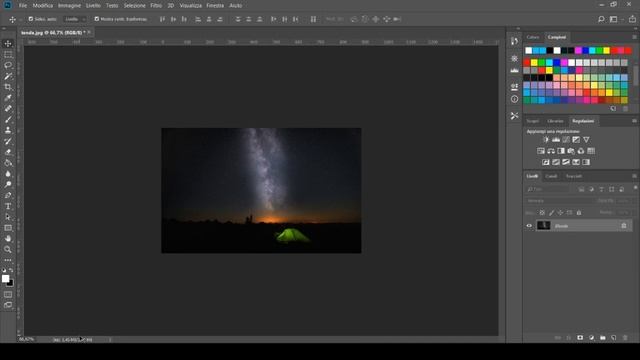Select the Dodge tool

point(8,184)
